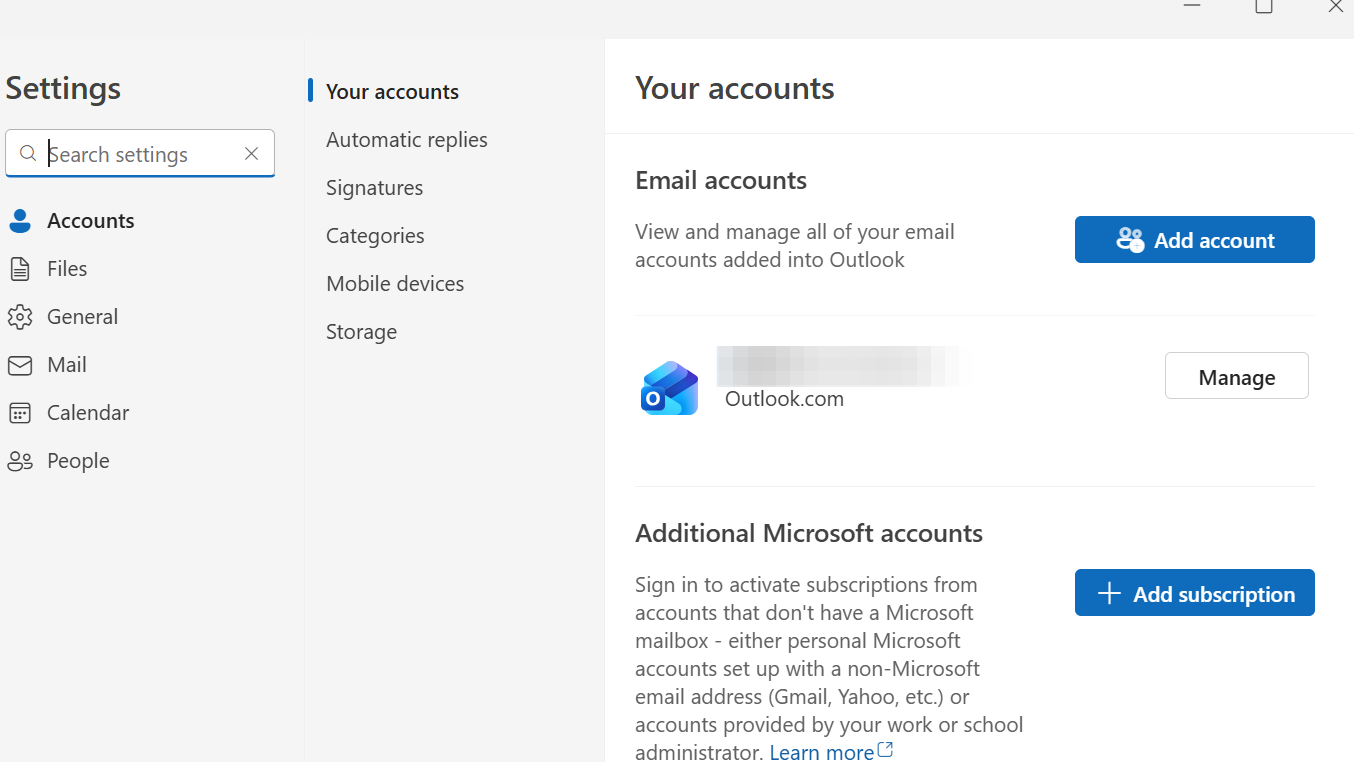This screenshot has width=1354, height=762.
Task: Click the Mail envelope icon
Action: [20, 365]
